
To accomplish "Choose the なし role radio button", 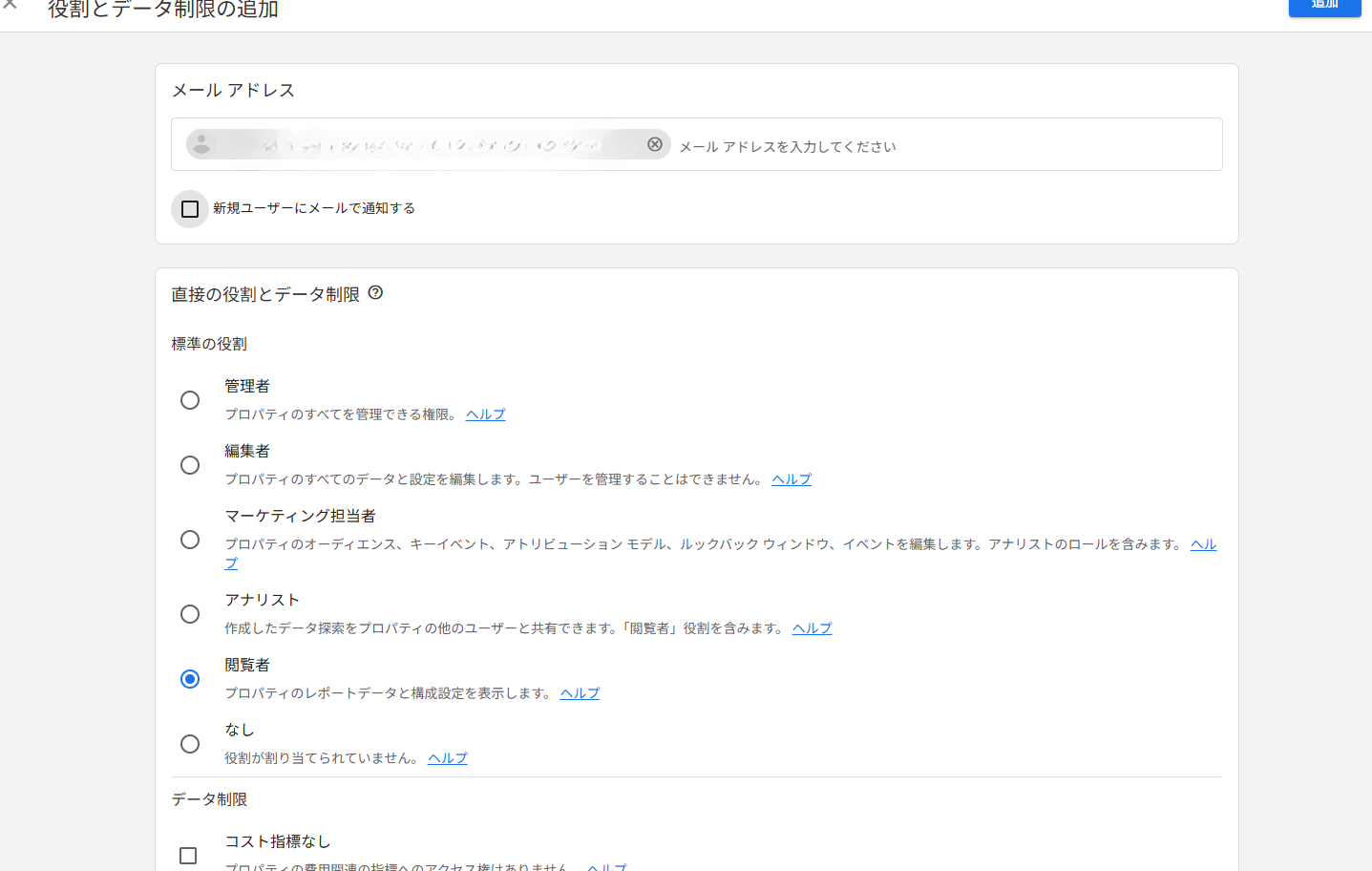I will pos(190,744).
